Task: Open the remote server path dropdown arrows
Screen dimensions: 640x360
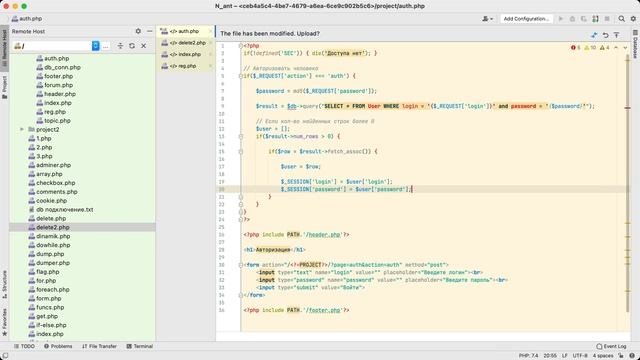Action: tap(96, 46)
